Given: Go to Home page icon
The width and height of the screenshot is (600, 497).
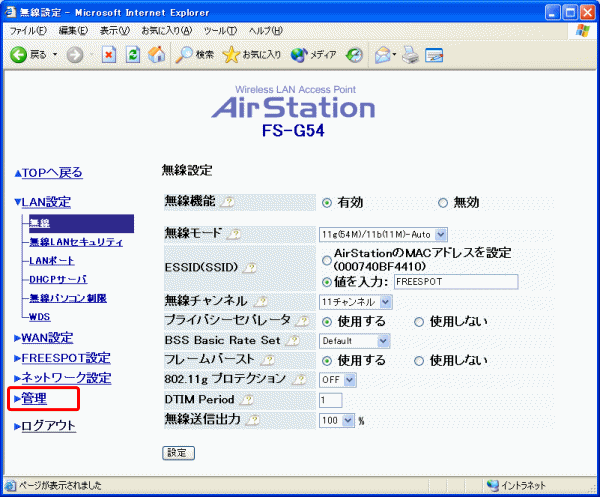Looking at the screenshot, I should click(x=157, y=55).
